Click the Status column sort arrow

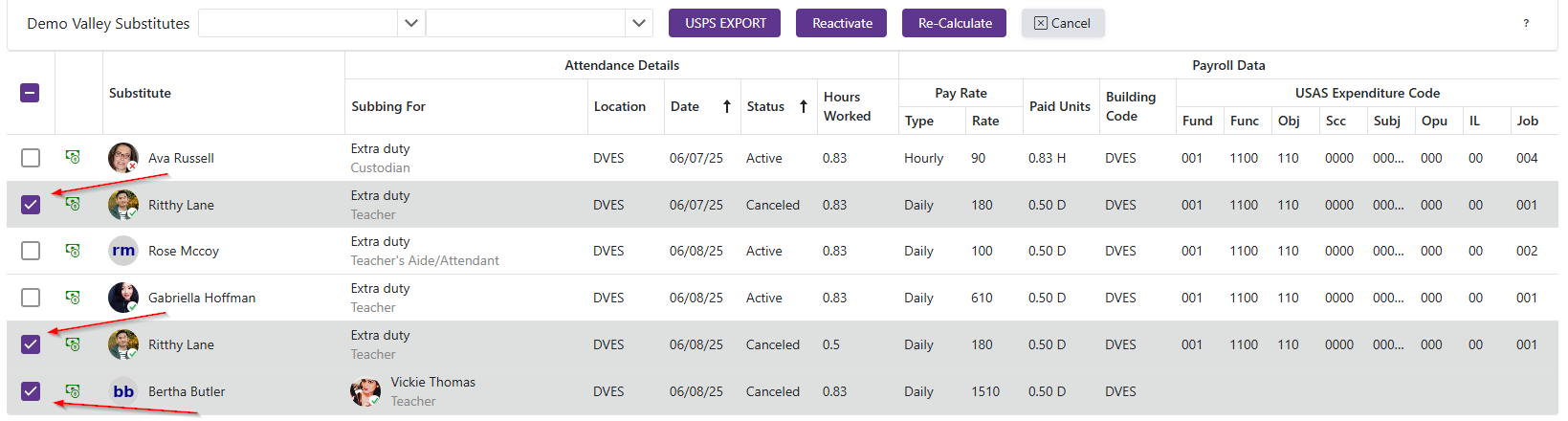point(804,106)
